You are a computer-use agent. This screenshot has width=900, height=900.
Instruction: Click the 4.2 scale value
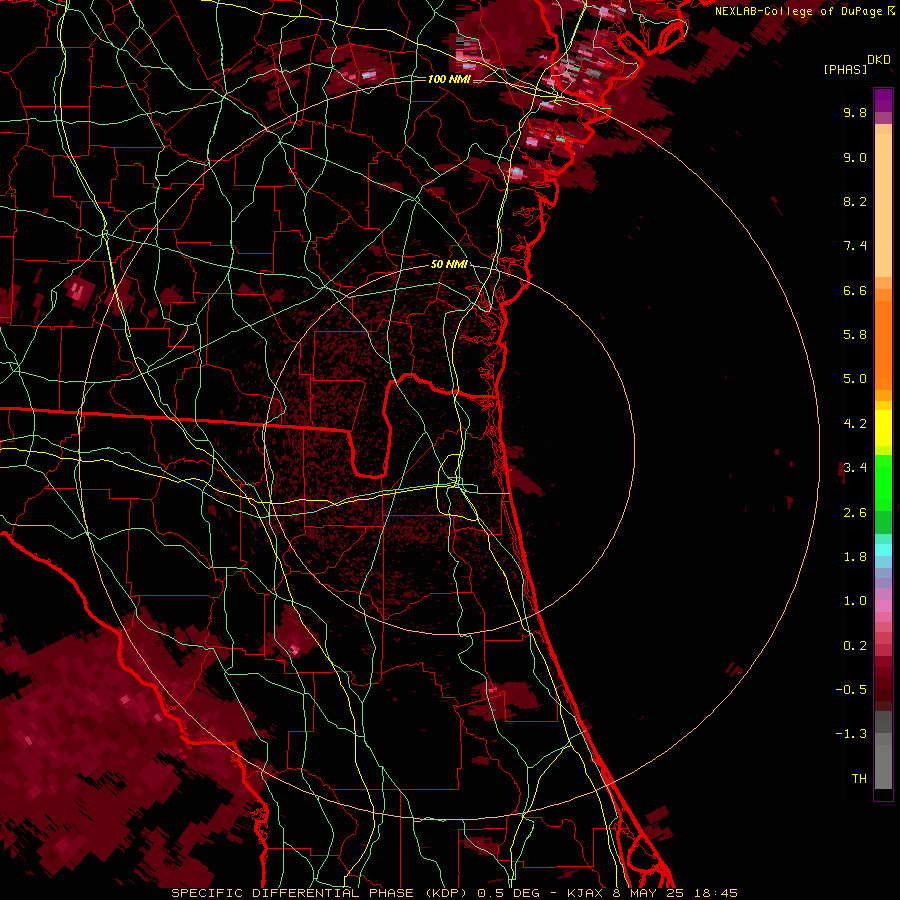coord(855,424)
